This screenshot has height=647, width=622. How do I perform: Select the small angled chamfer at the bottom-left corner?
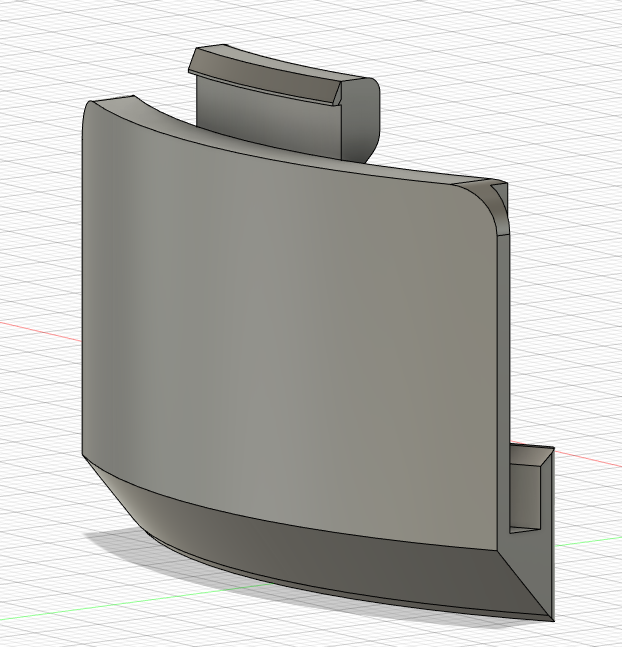(x=114, y=495)
